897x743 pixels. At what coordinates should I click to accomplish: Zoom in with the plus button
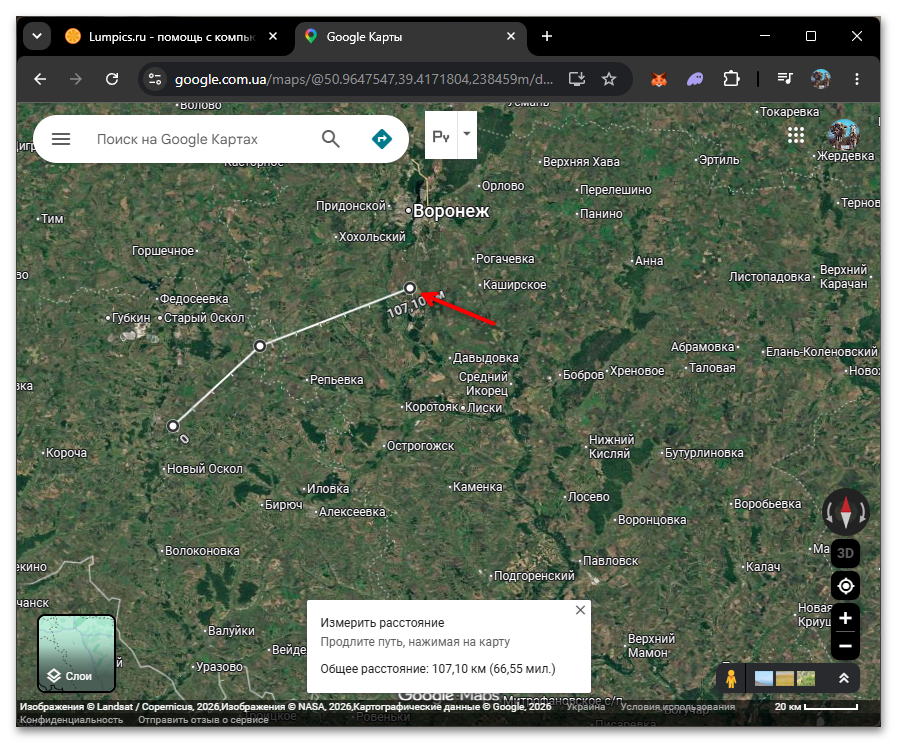point(846,618)
